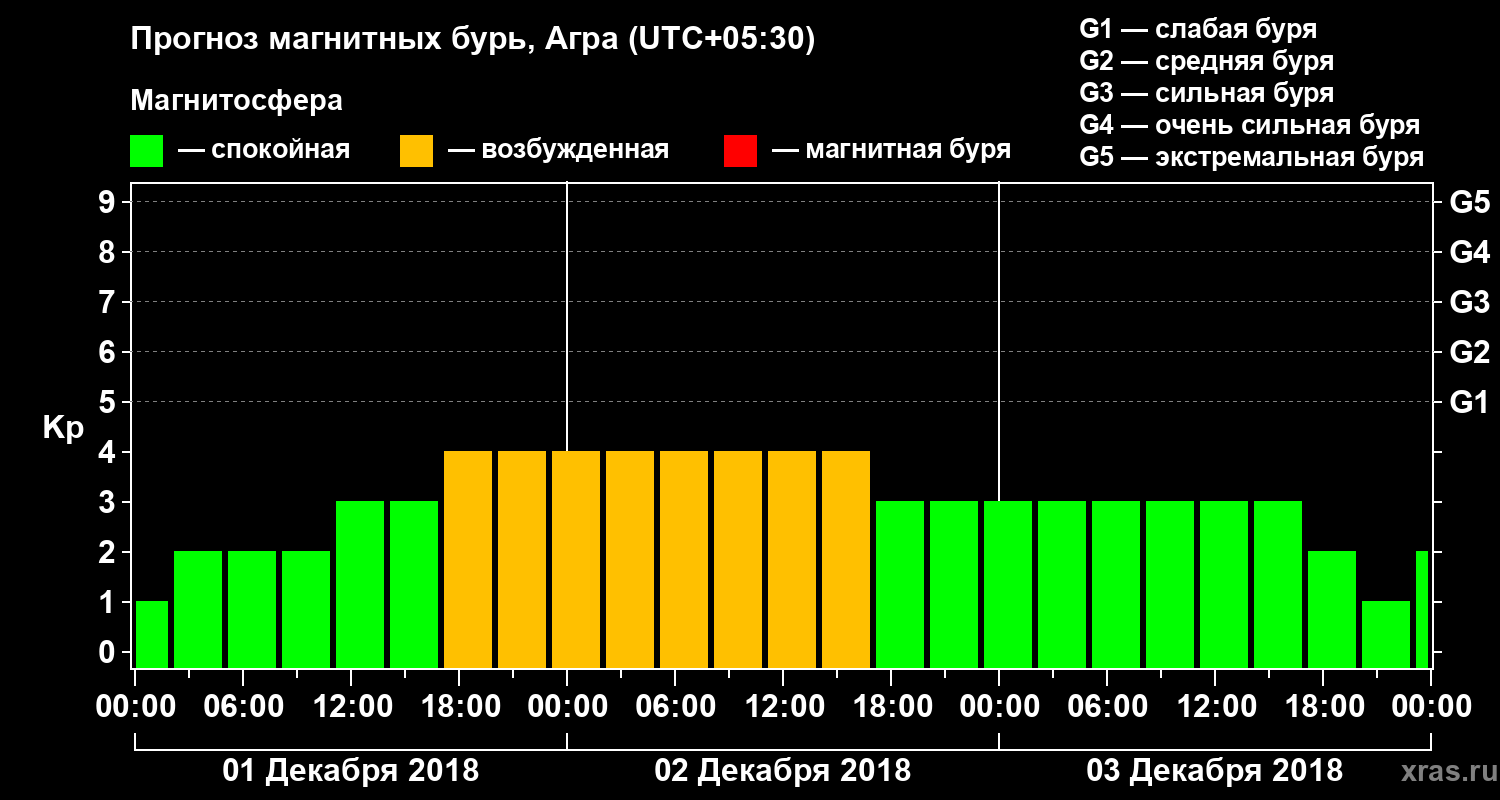Image resolution: width=1500 pixels, height=800 pixels.
Task: Click the G5 label on right axis
Action: point(1469,202)
